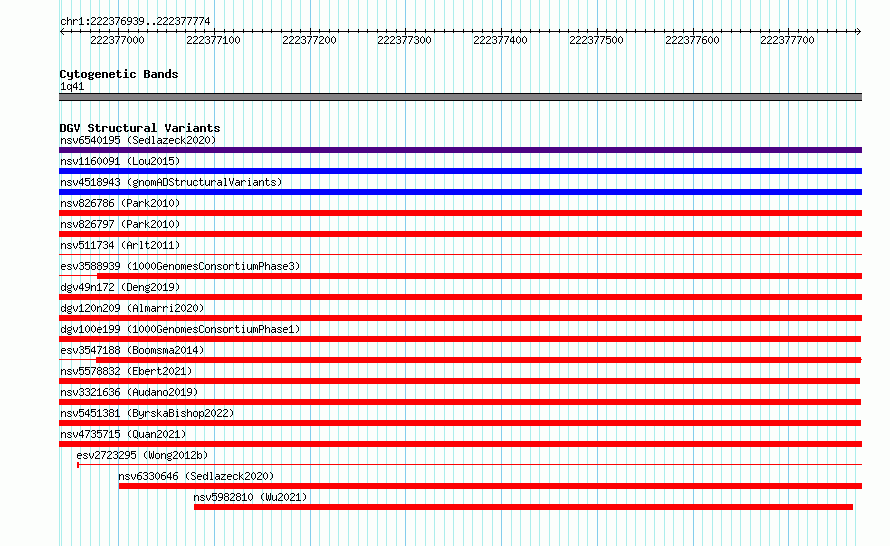Click the ruler tick label 222377700
This screenshot has height=546, width=890.
(787, 40)
